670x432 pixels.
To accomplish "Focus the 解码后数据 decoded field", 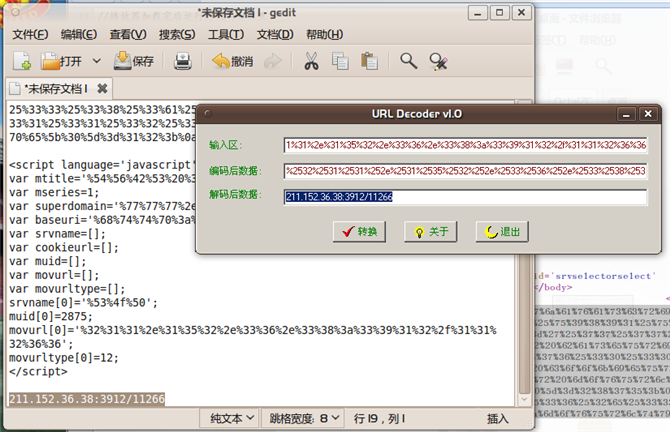I will [465, 197].
